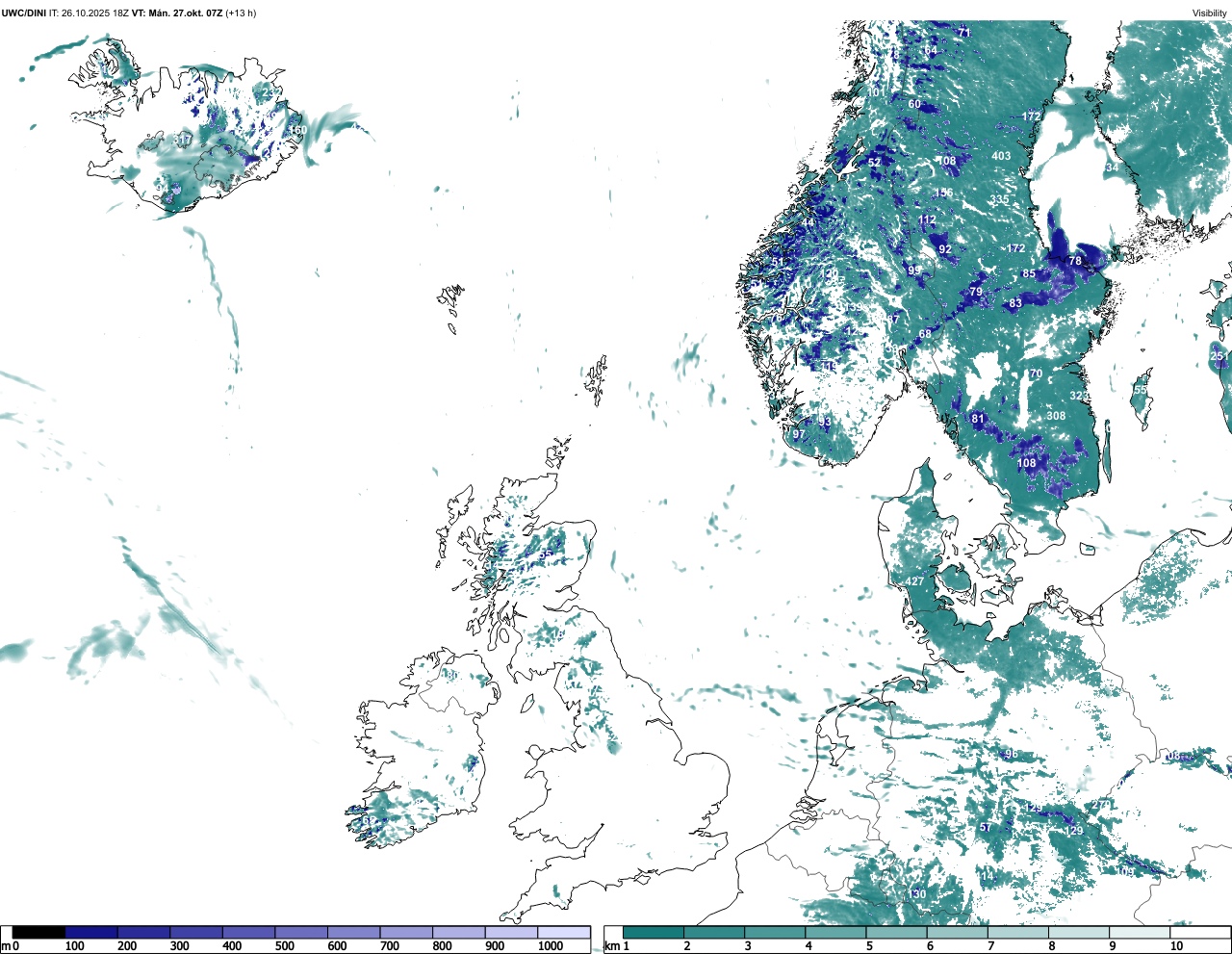This screenshot has height=954, width=1232.
Task: Click the 'UWC/DINI' header text
Action: pyautogui.click(x=24, y=13)
